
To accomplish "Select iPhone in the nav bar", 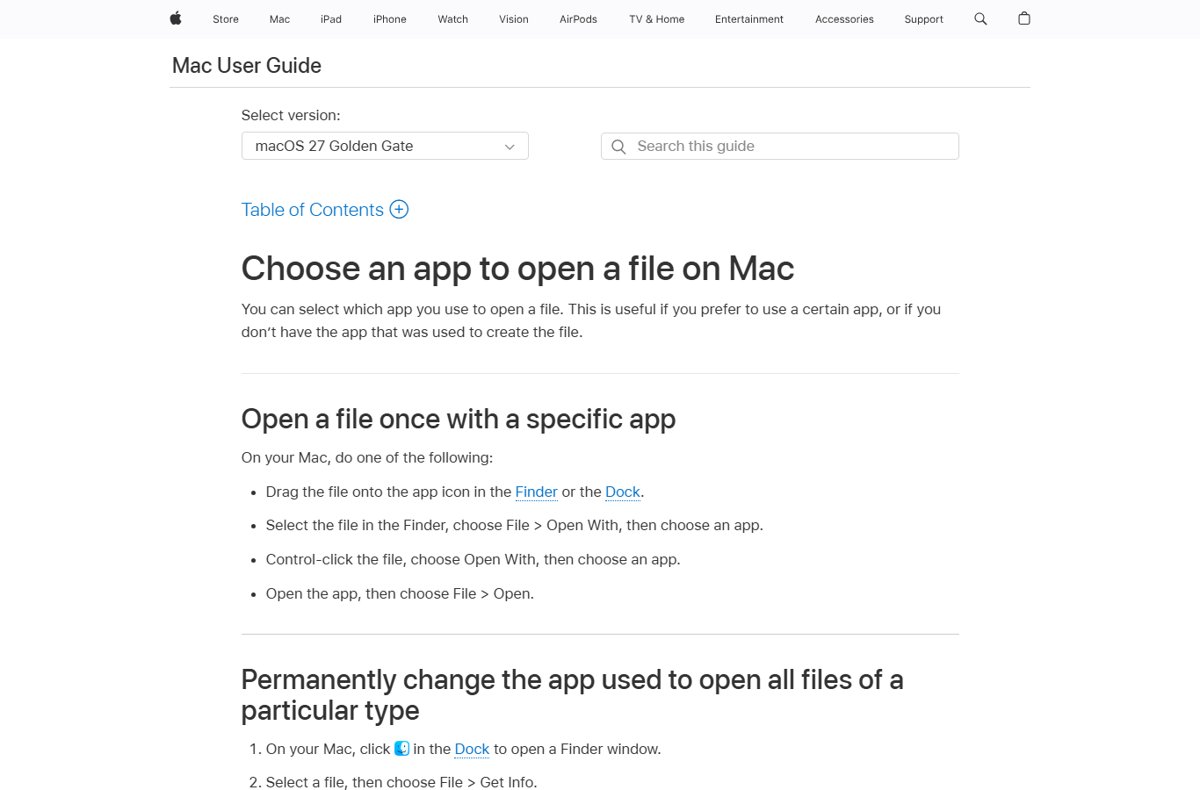I will (390, 19).
